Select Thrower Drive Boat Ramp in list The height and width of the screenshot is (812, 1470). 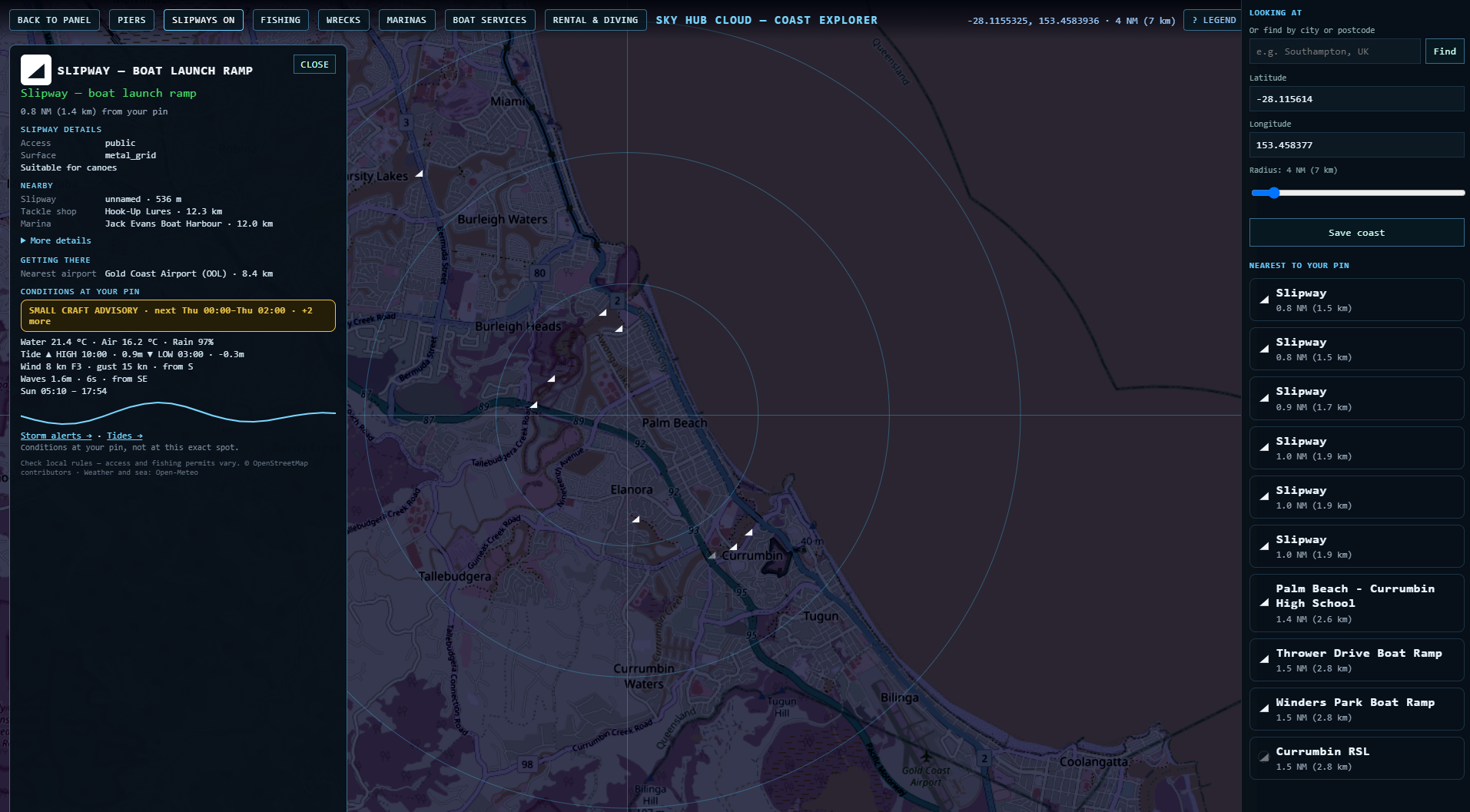click(x=1356, y=660)
